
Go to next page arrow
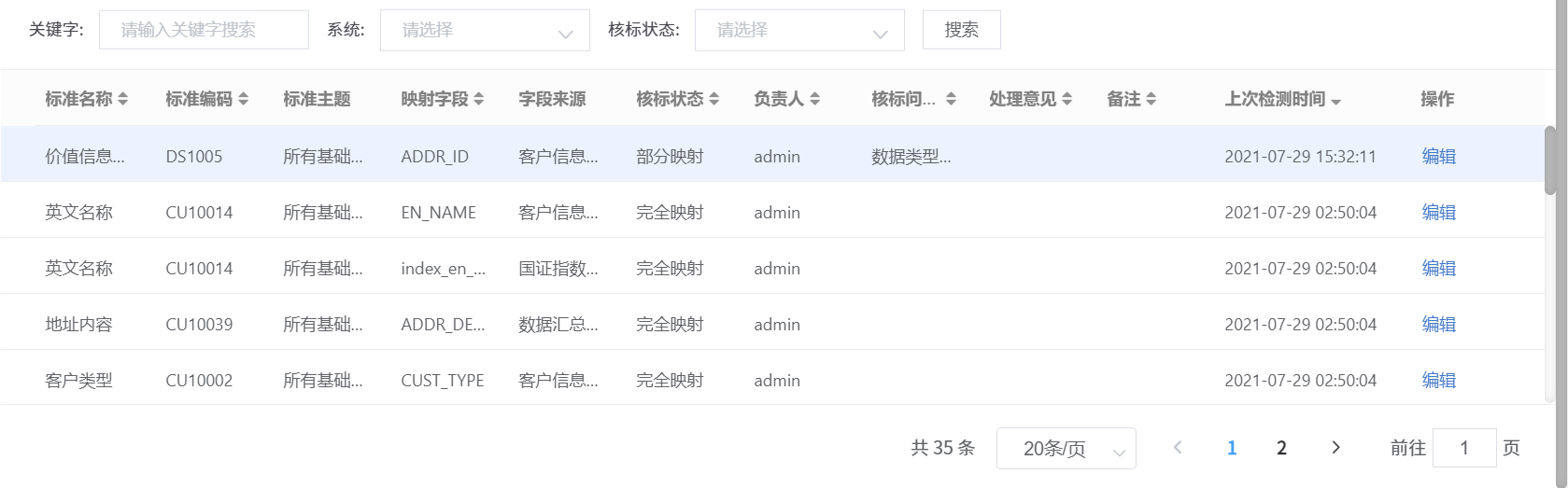[x=1335, y=448]
